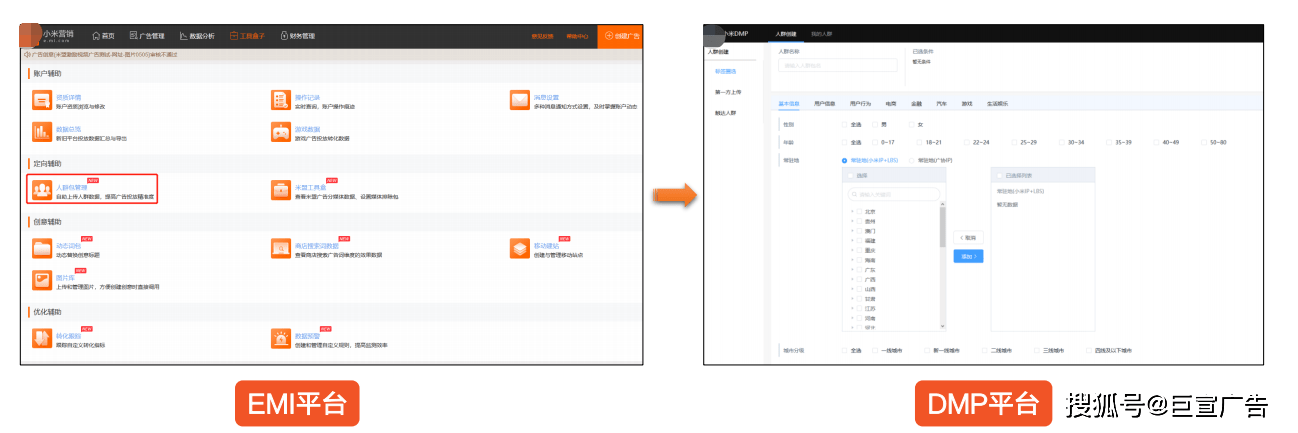This screenshot has width=1298, height=433.
Task: Select 标签圈选 in DMP sidebar
Action: [725, 71]
